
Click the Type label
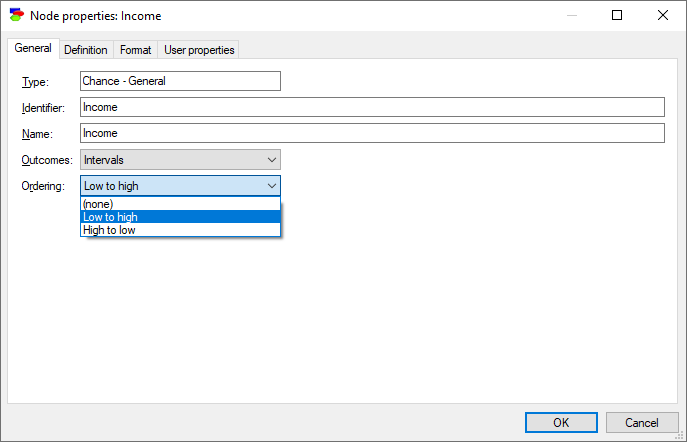[x=35, y=82]
